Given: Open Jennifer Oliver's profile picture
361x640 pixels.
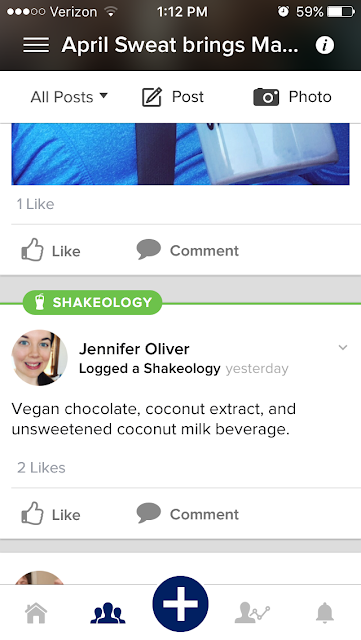Looking at the screenshot, I should 39,358.
